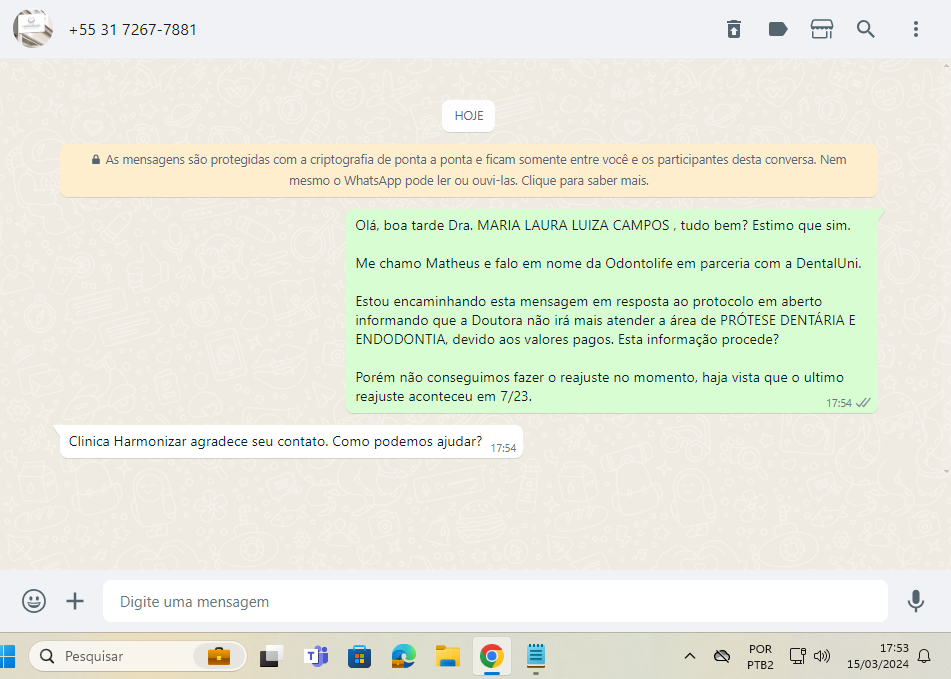
Task: Click the Google Chrome taskbar icon
Action: click(492, 656)
